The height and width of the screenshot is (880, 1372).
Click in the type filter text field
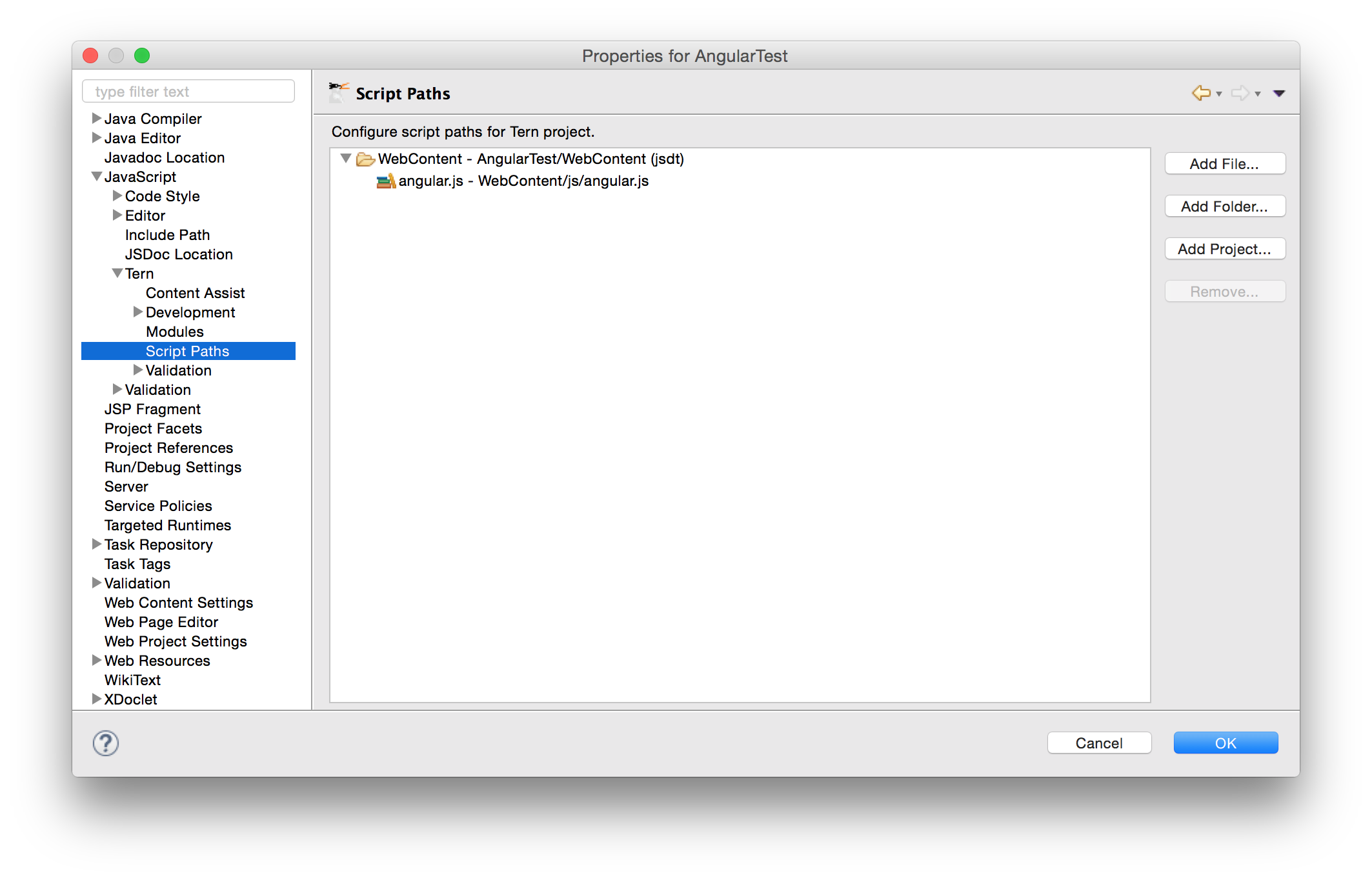tap(188, 92)
